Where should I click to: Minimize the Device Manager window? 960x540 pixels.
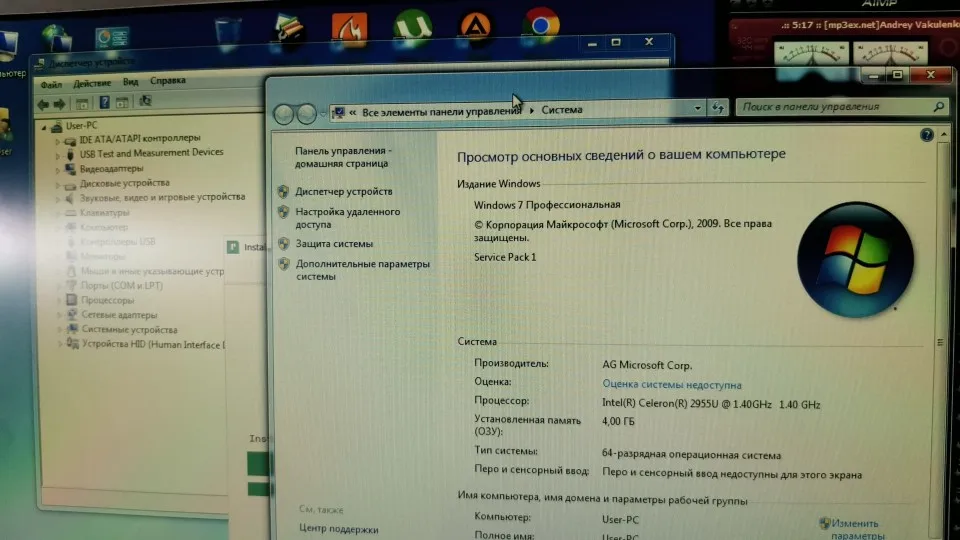coord(592,43)
